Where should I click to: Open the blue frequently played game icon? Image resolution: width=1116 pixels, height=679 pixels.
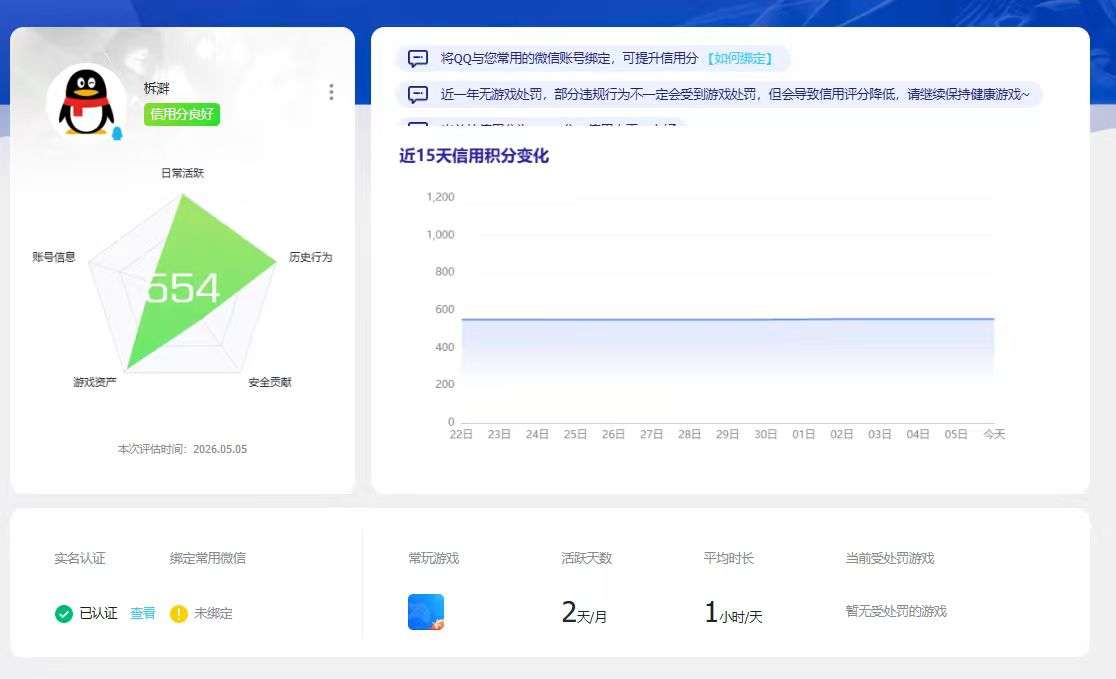coord(426,612)
